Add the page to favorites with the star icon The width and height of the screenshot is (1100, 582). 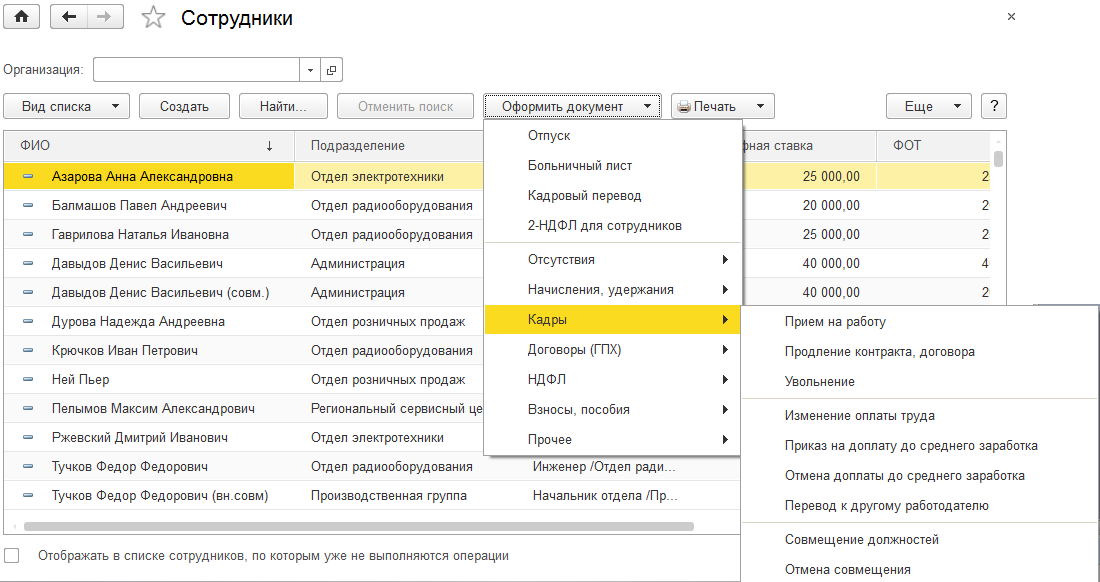tap(153, 18)
